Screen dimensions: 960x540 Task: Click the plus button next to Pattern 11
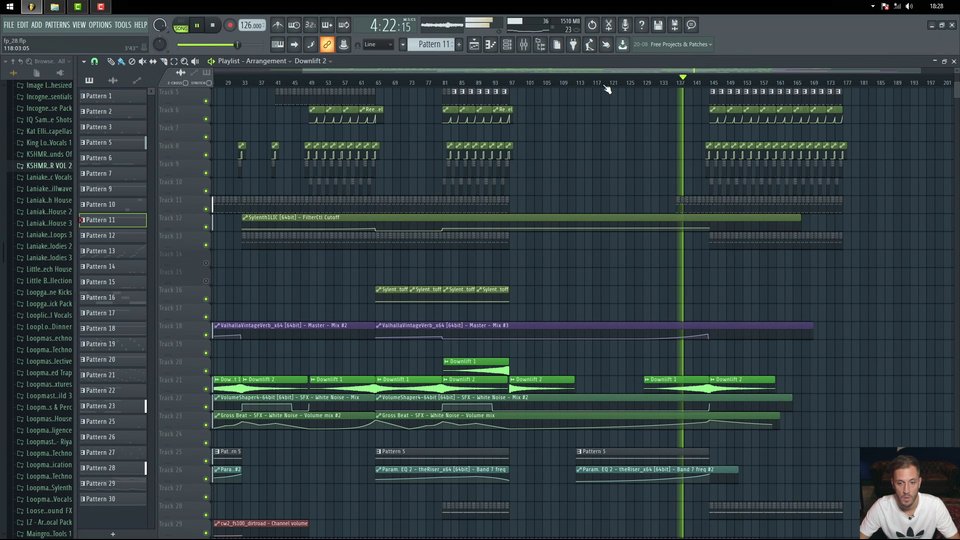tap(459, 45)
